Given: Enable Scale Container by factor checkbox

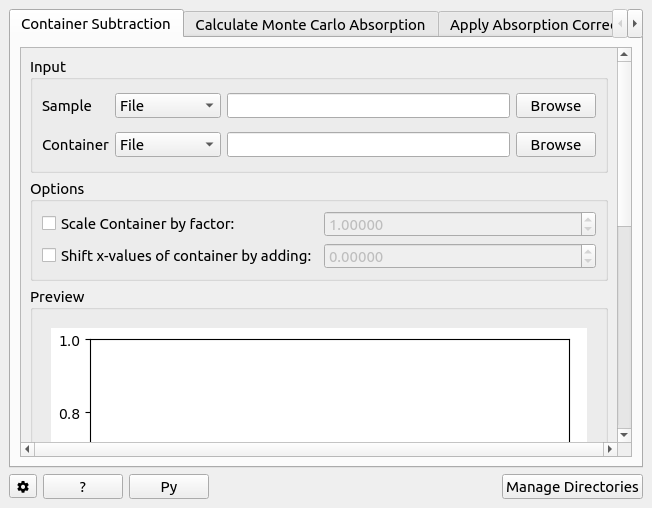Looking at the screenshot, I should pos(49,224).
